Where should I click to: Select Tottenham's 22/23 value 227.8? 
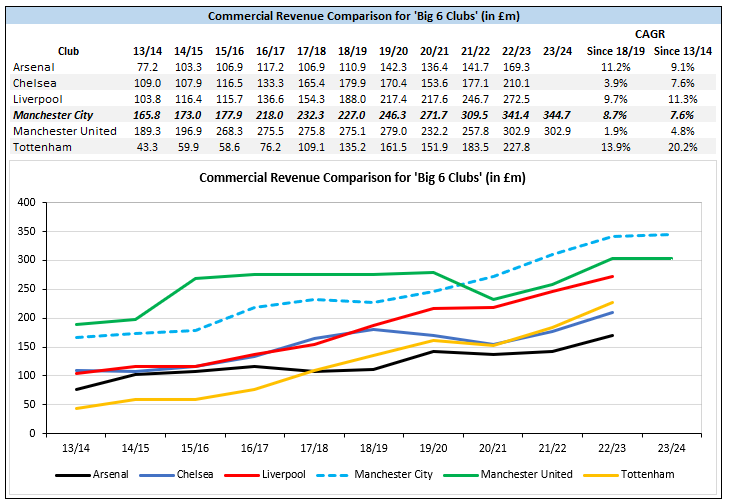(x=516, y=147)
